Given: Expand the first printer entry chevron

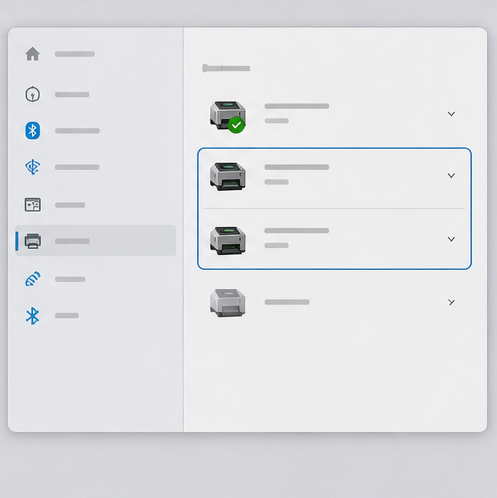Looking at the screenshot, I should tap(451, 114).
